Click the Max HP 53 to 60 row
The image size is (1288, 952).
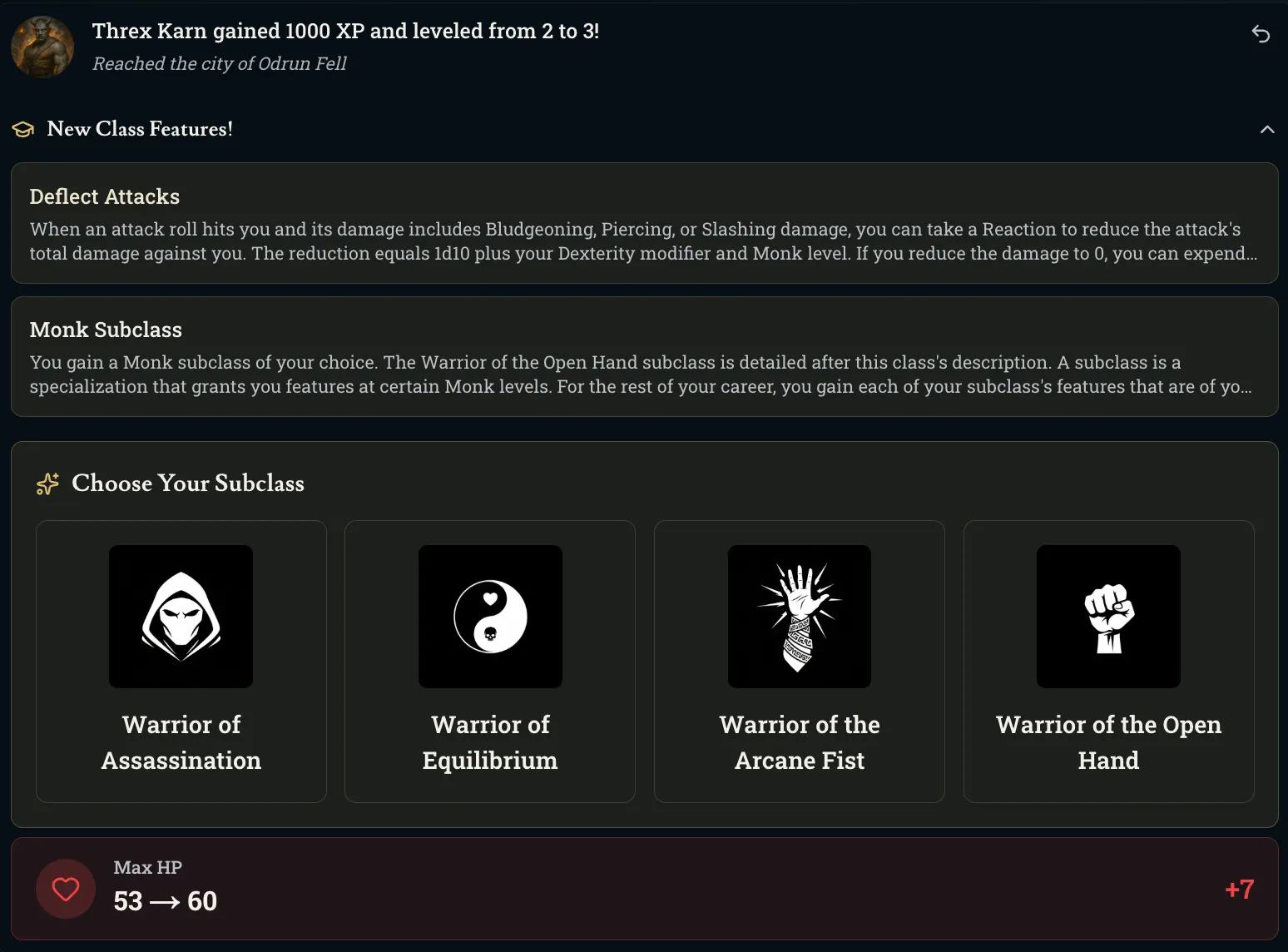(x=644, y=889)
